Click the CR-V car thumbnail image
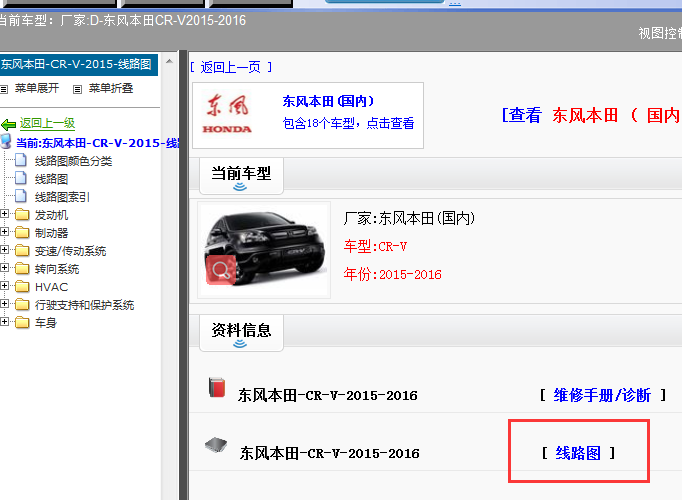This screenshot has width=682, height=500. click(x=264, y=250)
